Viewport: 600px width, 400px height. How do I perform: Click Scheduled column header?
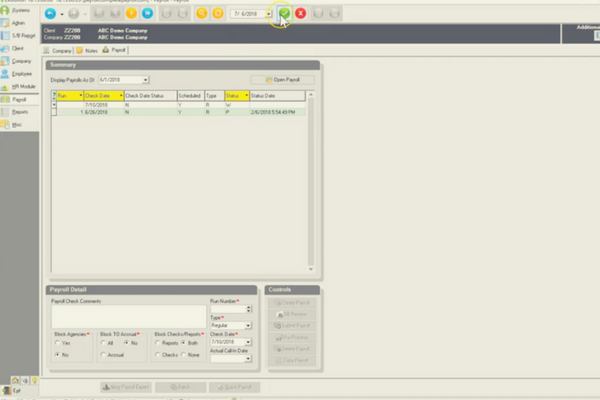click(191, 96)
